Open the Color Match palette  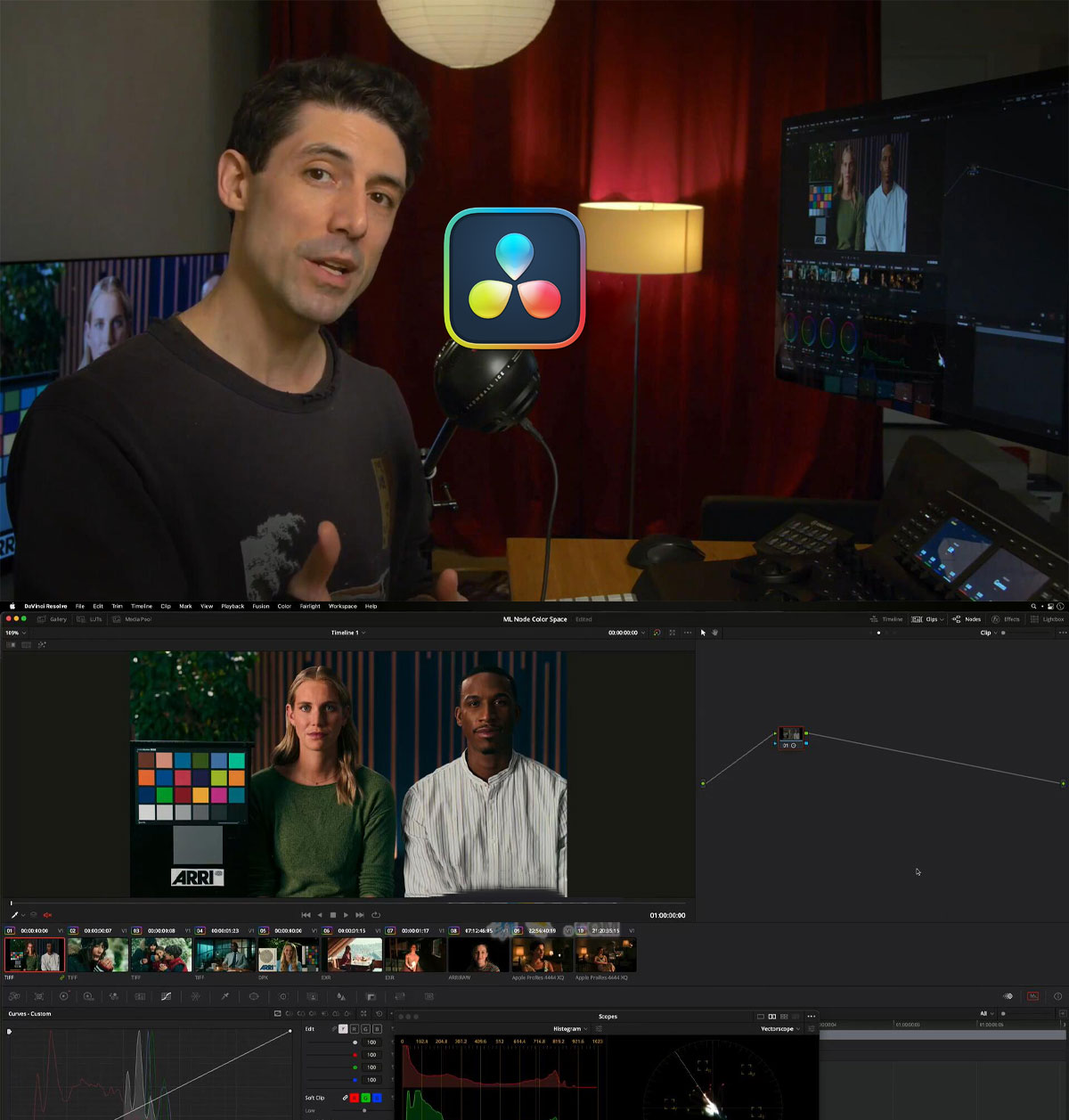tap(39, 996)
